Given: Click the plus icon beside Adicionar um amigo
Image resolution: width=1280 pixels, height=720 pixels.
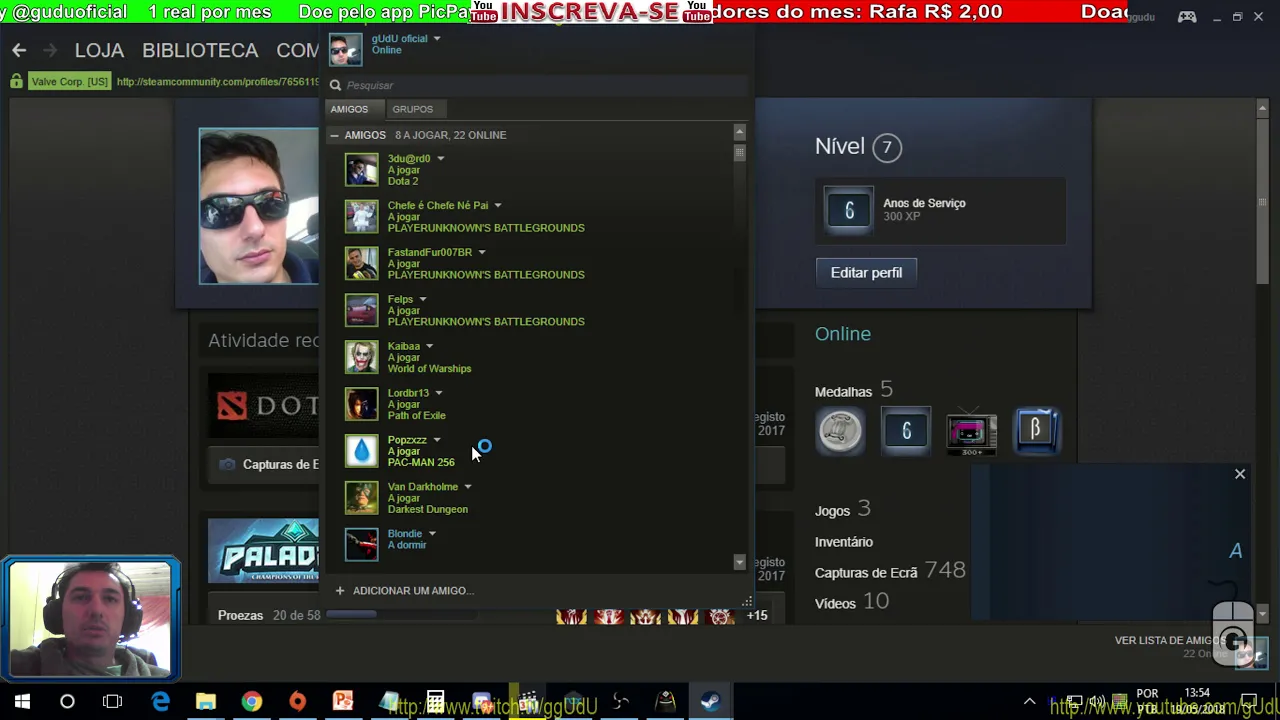Looking at the screenshot, I should (x=340, y=590).
